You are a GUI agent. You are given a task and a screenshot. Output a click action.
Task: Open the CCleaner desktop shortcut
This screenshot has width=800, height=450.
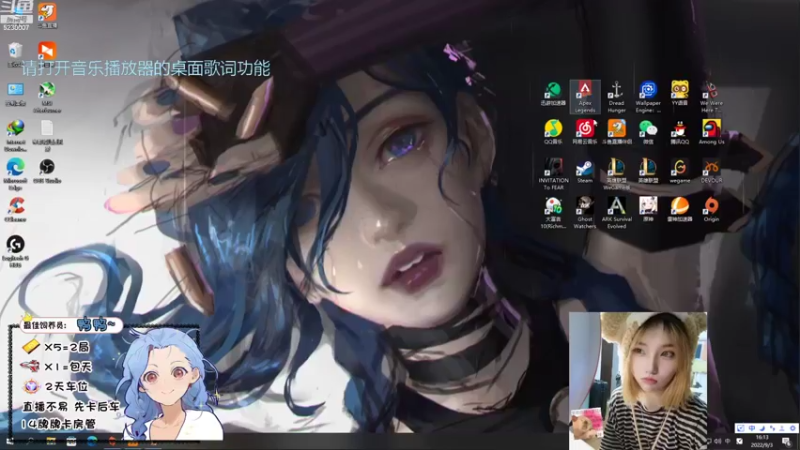pyautogui.click(x=15, y=210)
